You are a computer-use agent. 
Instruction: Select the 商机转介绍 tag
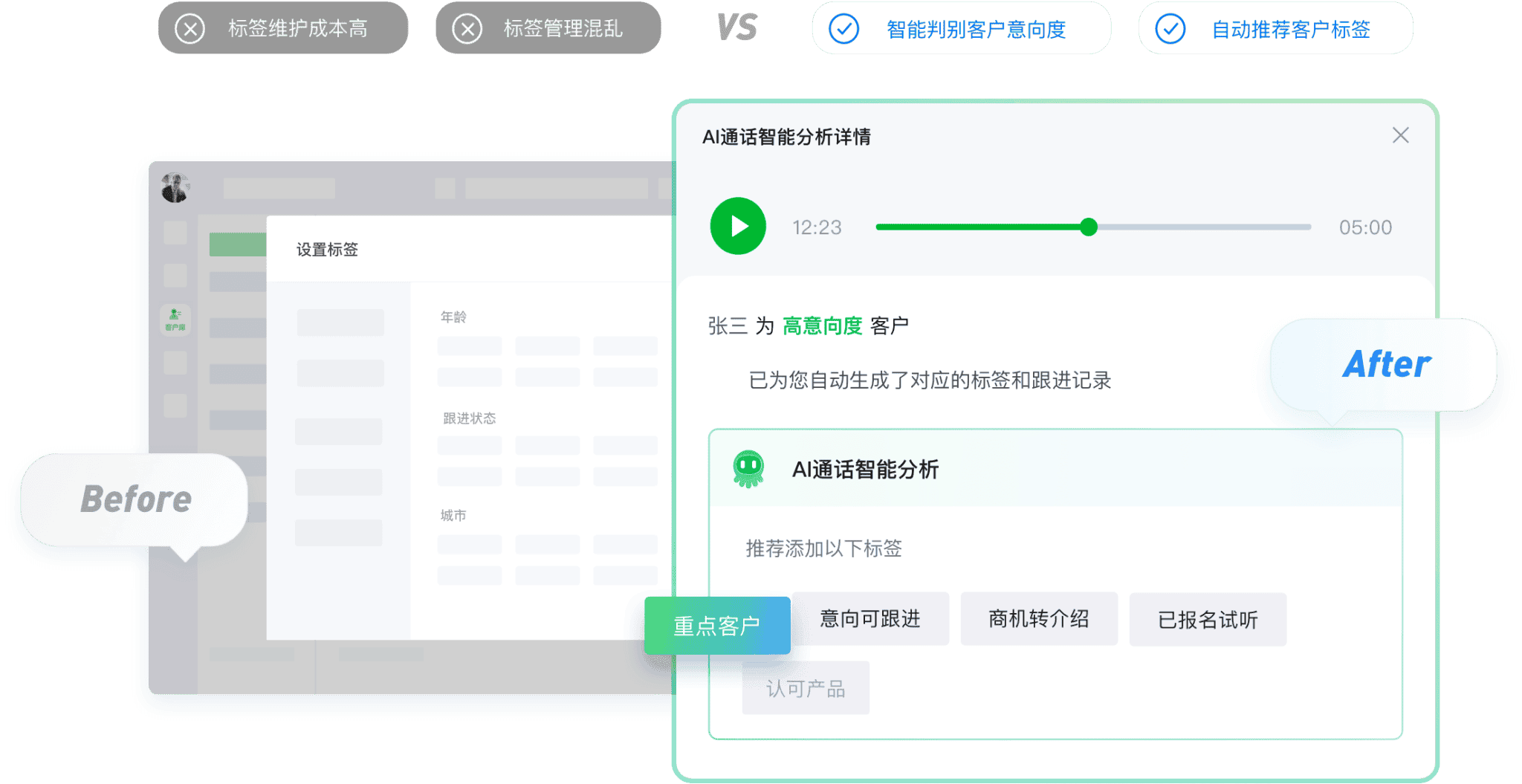click(x=1039, y=618)
